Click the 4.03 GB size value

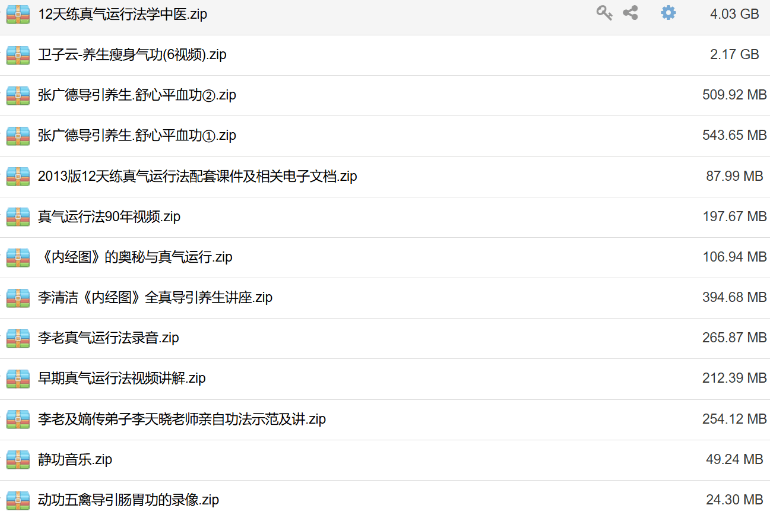[734, 14]
